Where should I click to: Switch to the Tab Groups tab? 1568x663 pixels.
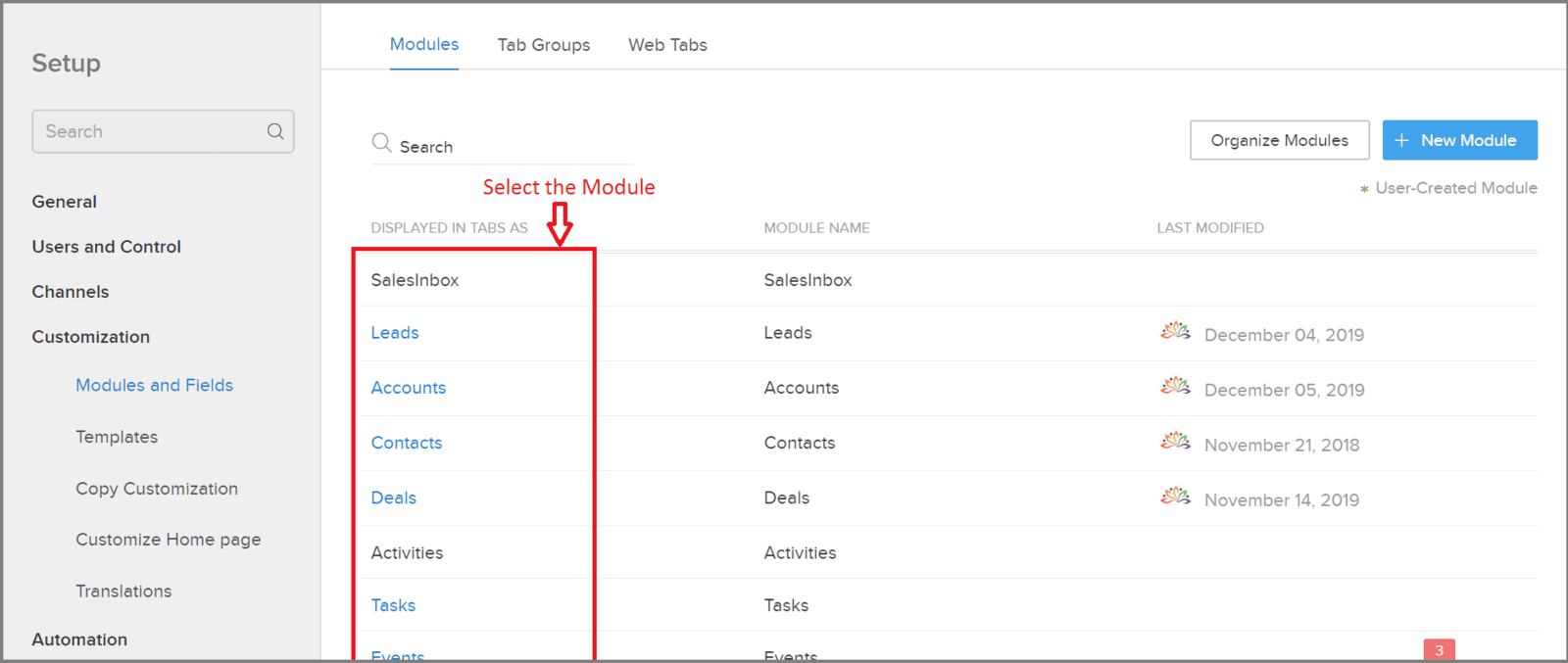pos(544,45)
